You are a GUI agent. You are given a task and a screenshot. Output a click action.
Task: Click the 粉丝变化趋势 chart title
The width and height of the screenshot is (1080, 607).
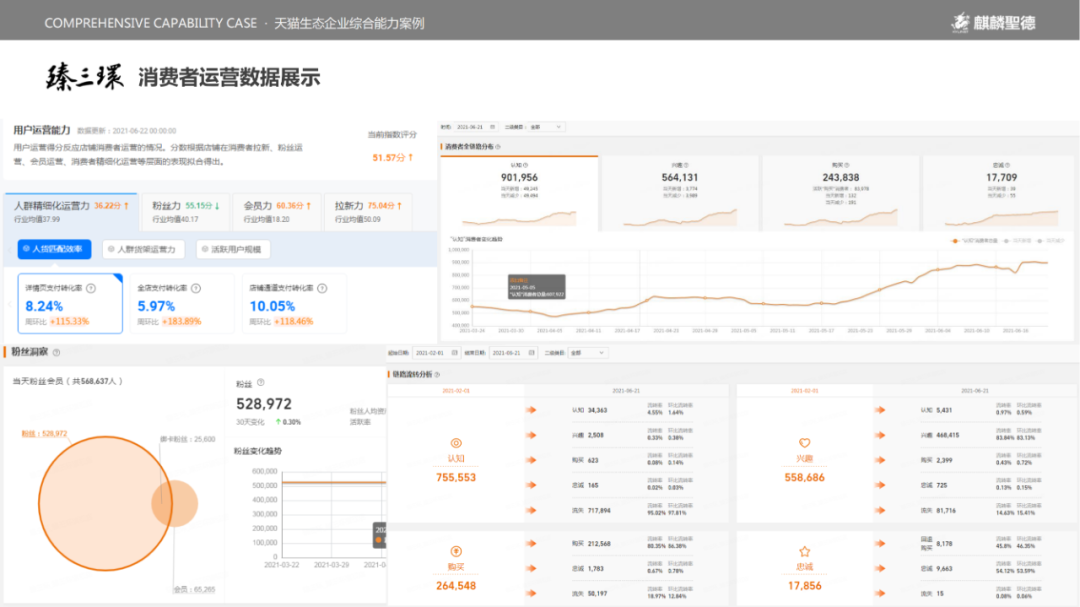click(258, 451)
